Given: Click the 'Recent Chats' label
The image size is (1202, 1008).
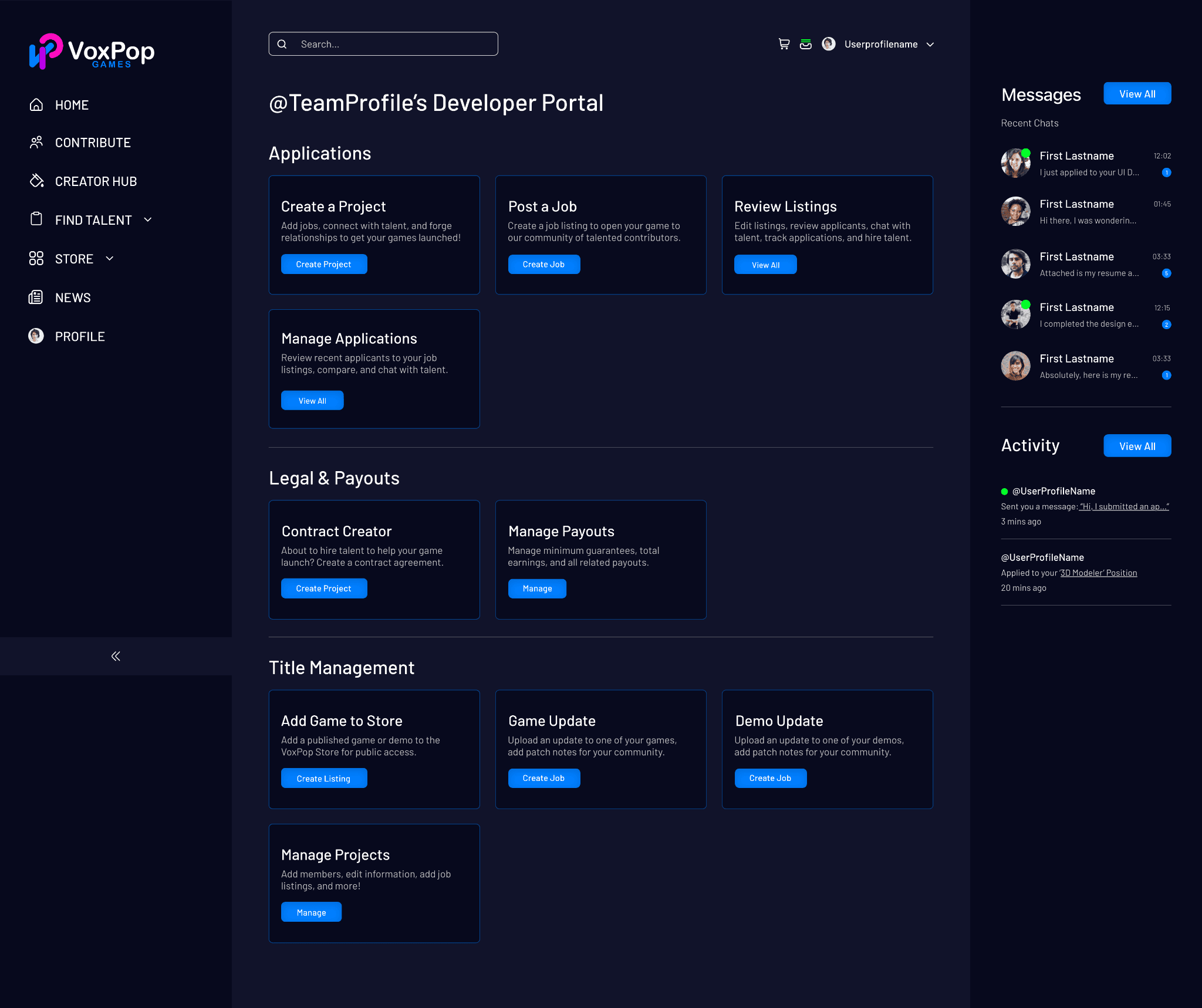Looking at the screenshot, I should 1029,123.
